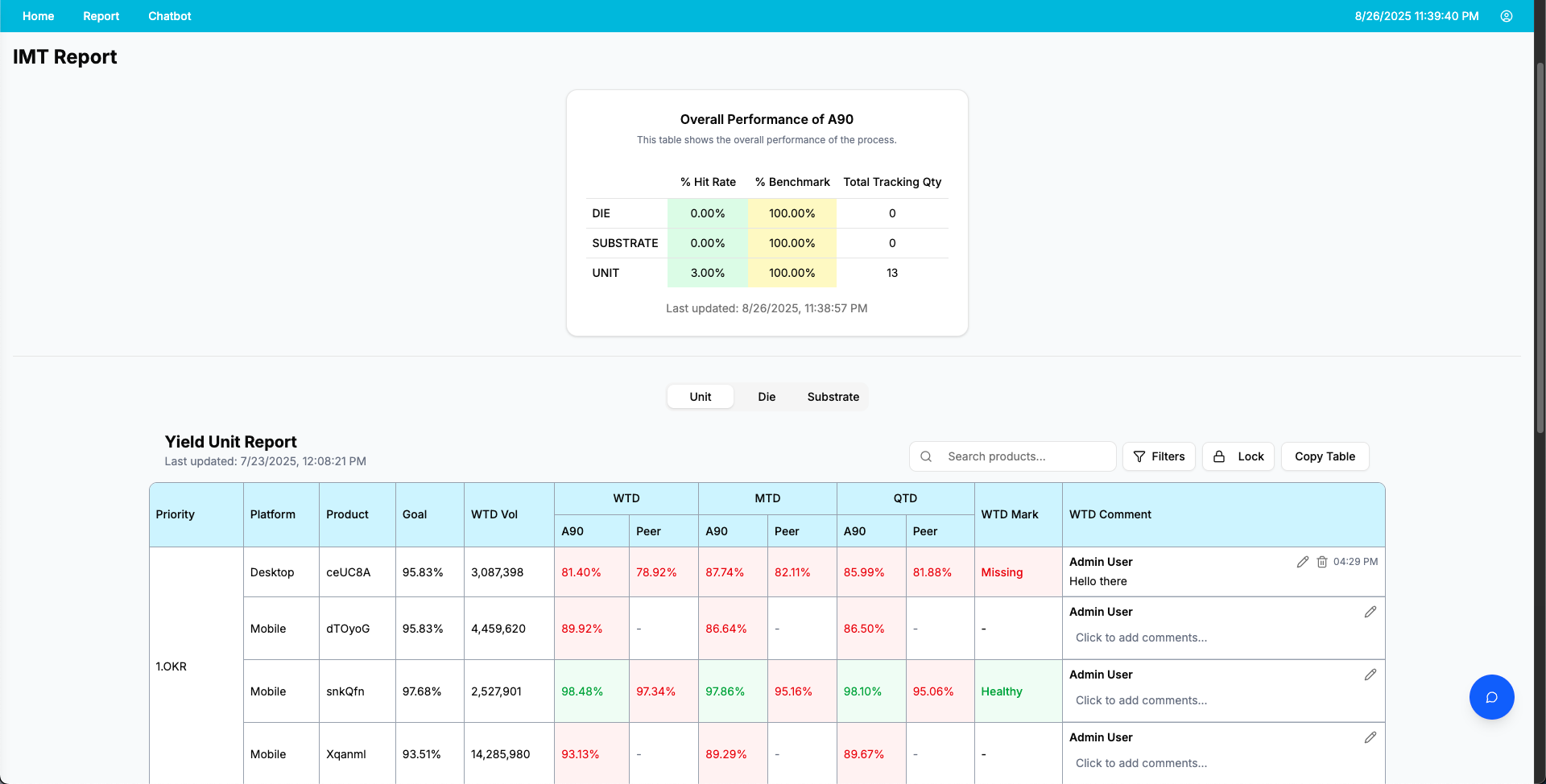The image size is (1546, 784).
Task: Open the Chatbot page
Action: pyautogui.click(x=169, y=16)
